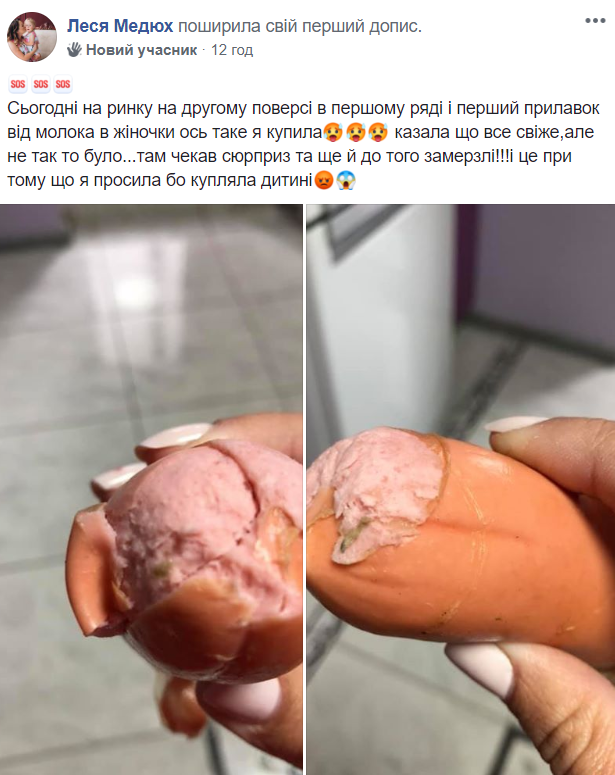Click the first SOS emoji
This screenshot has height=775, width=615.
tap(18, 84)
